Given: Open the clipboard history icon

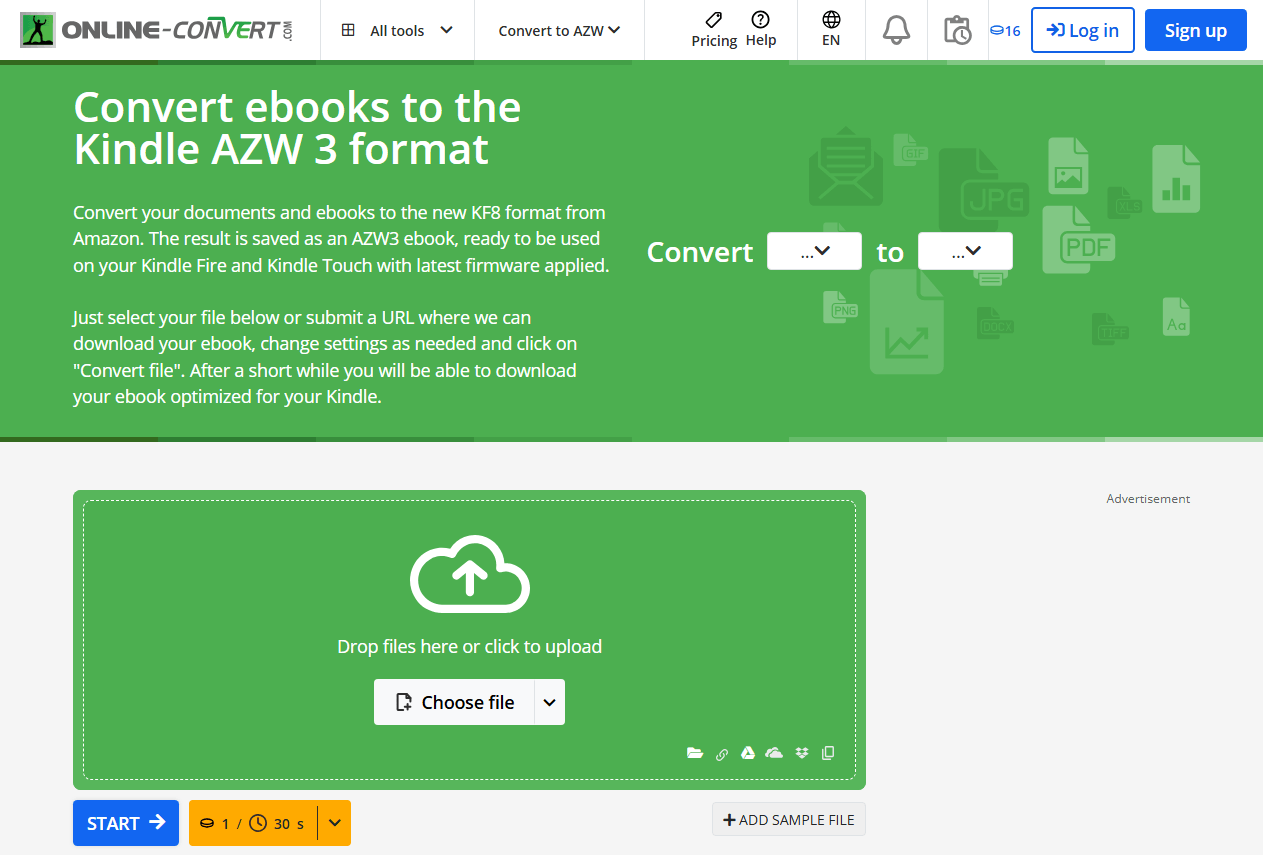Looking at the screenshot, I should [957, 30].
